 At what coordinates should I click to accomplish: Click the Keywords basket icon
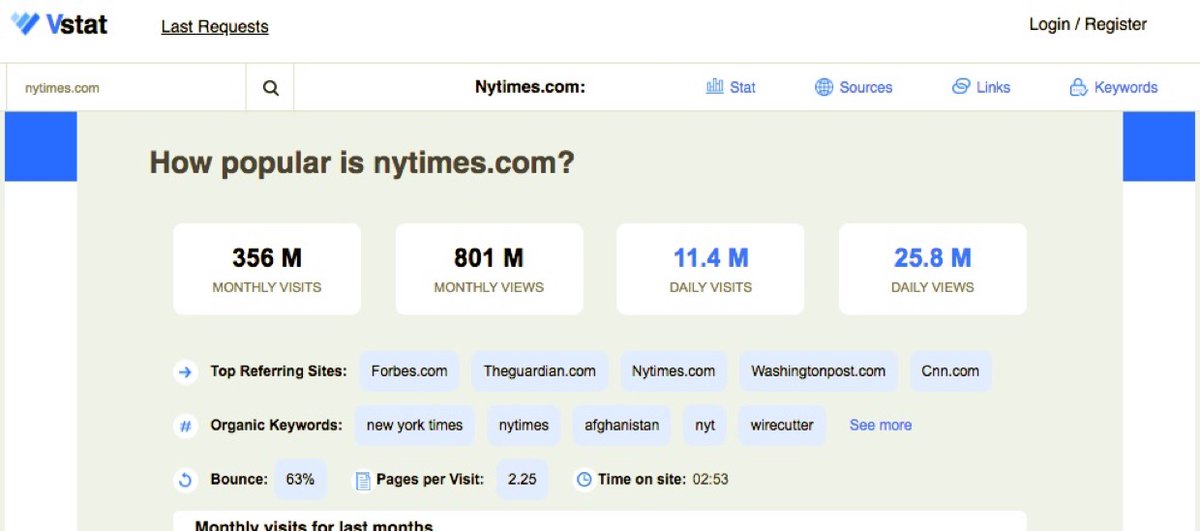point(1078,87)
